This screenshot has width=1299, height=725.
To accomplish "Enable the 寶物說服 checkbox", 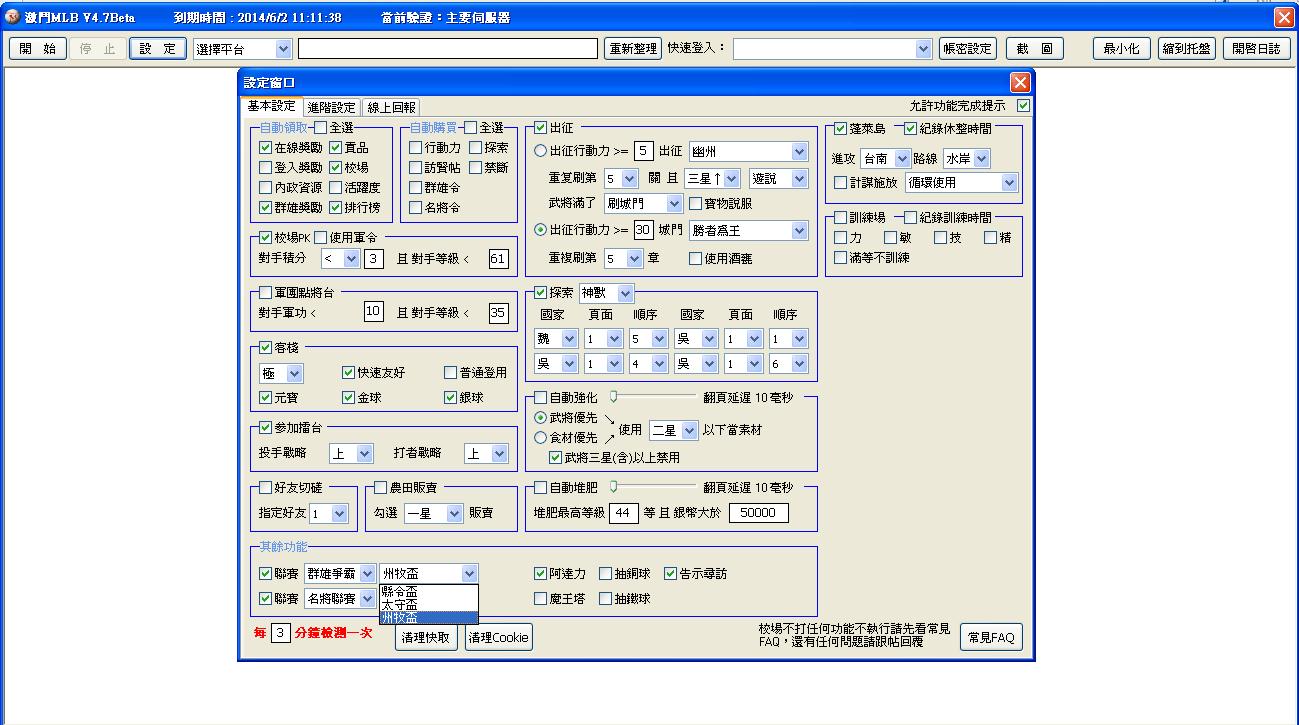I will [695, 204].
